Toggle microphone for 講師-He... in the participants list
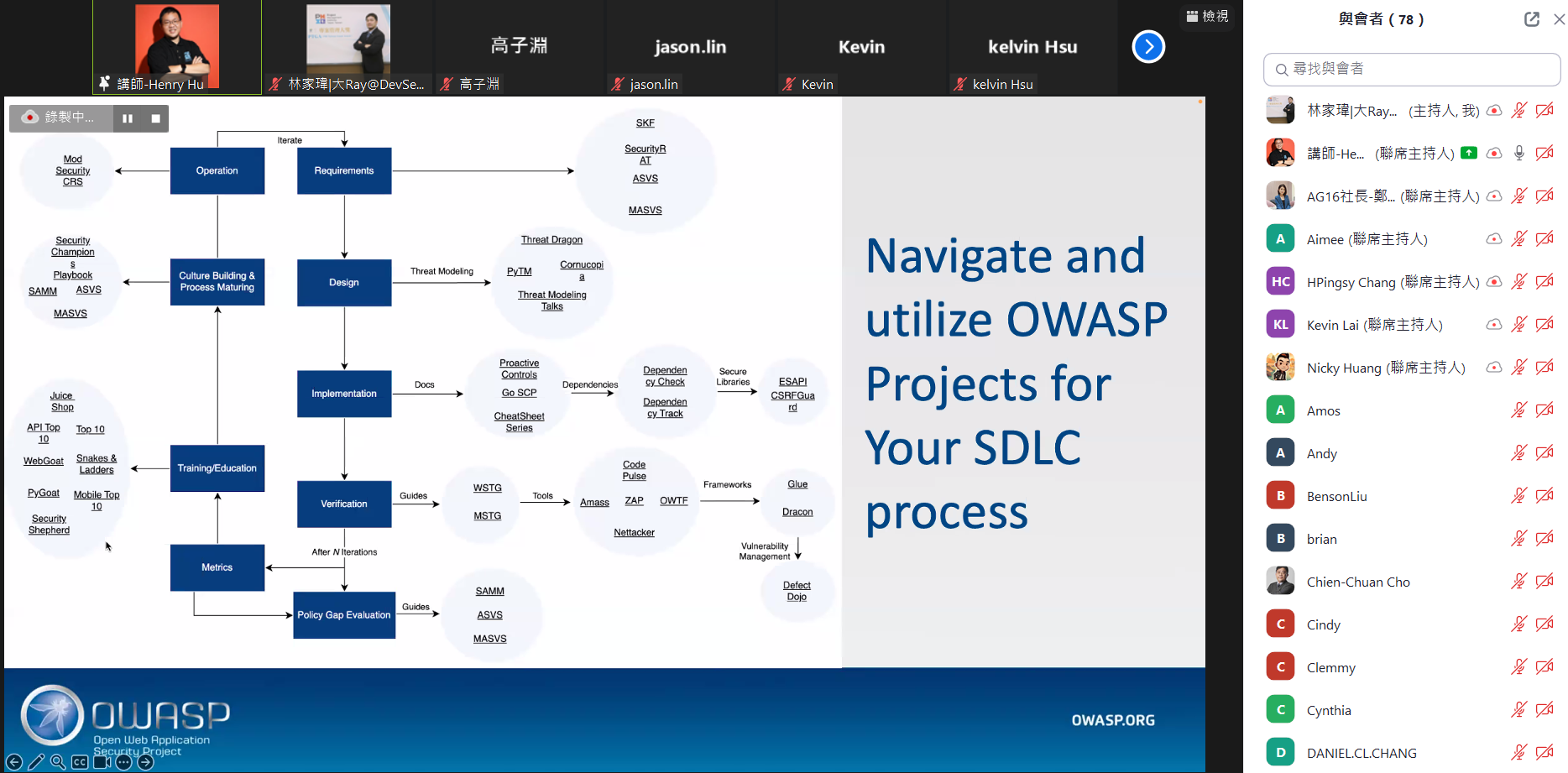The image size is (1568, 773). [1518, 153]
